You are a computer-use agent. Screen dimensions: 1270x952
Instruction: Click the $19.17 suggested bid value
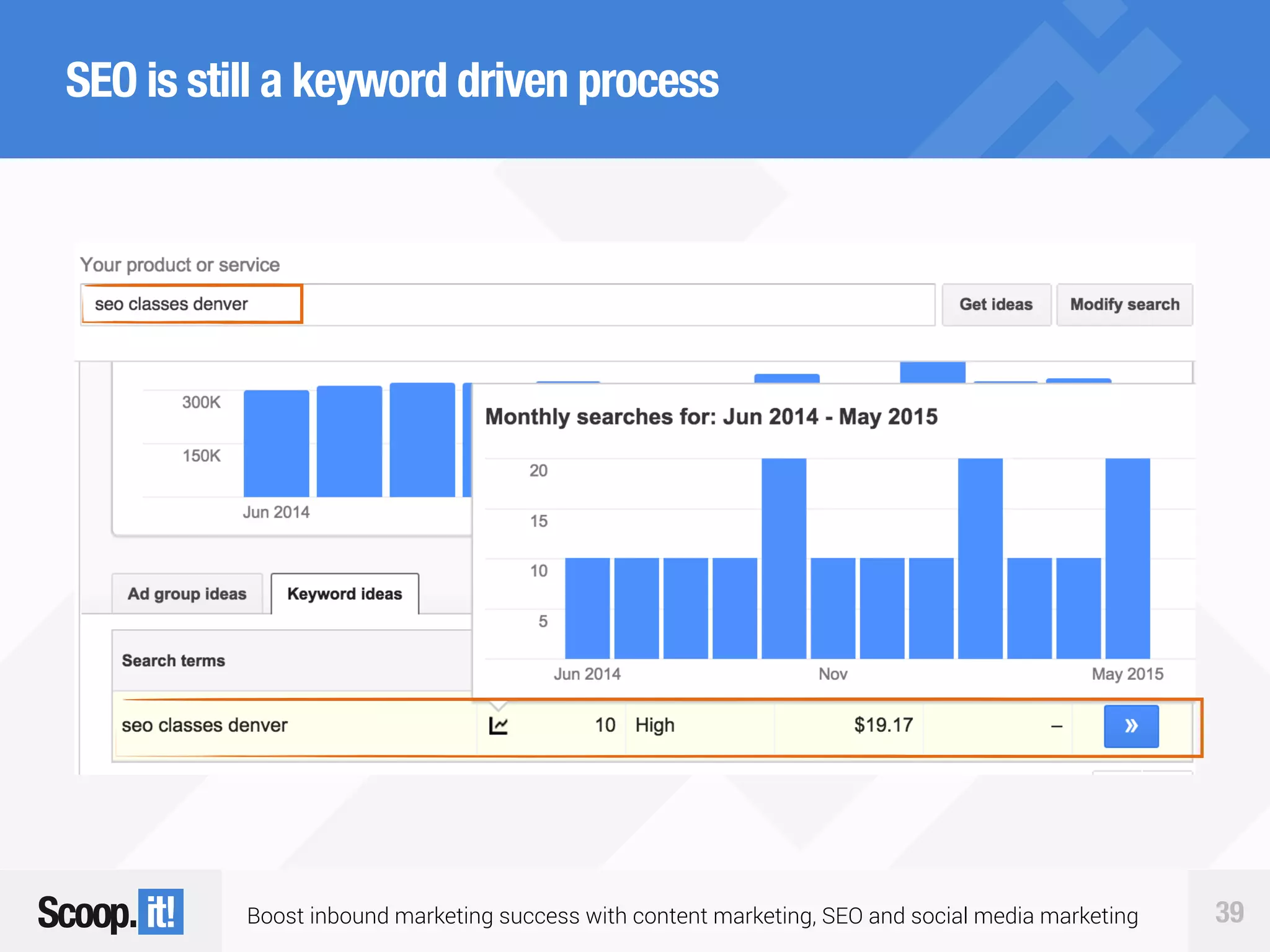point(883,725)
